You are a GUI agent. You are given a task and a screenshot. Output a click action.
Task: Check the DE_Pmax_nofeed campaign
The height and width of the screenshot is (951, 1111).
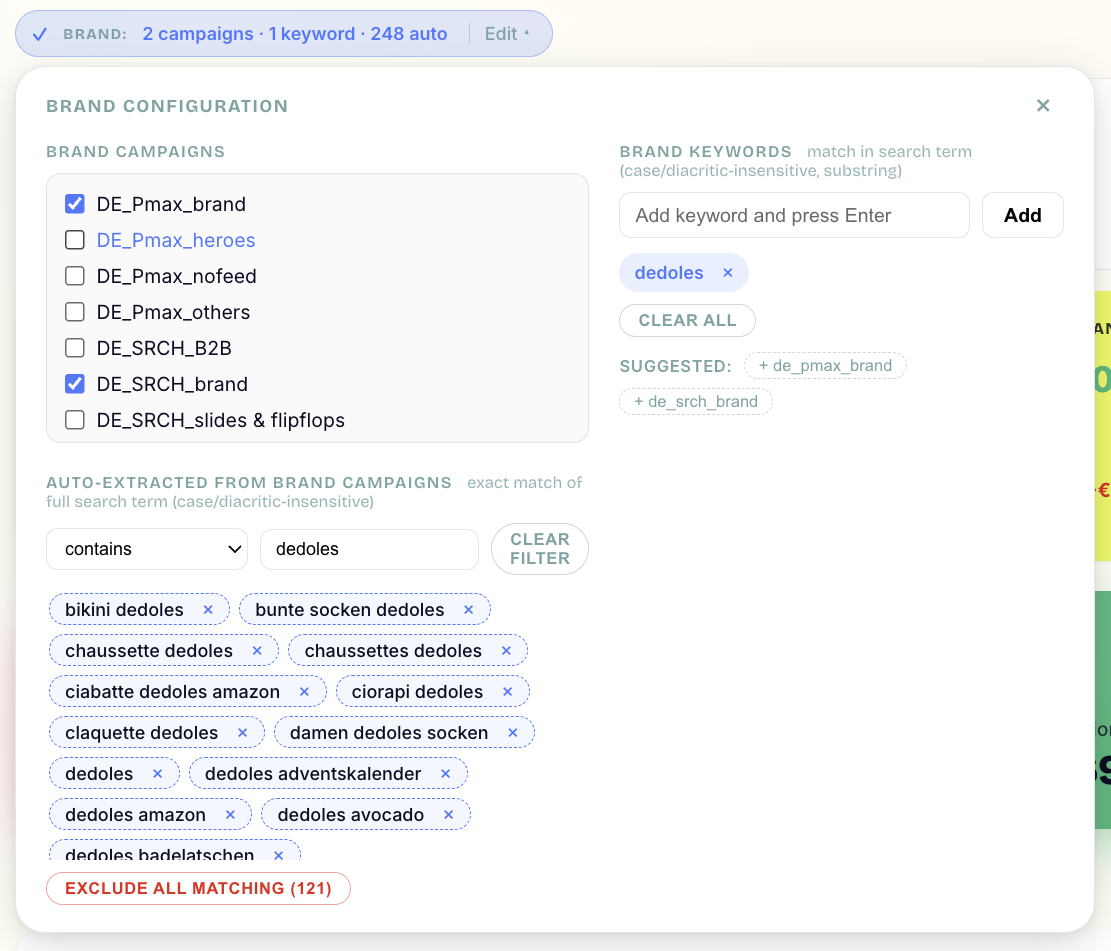(x=74, y=276)
